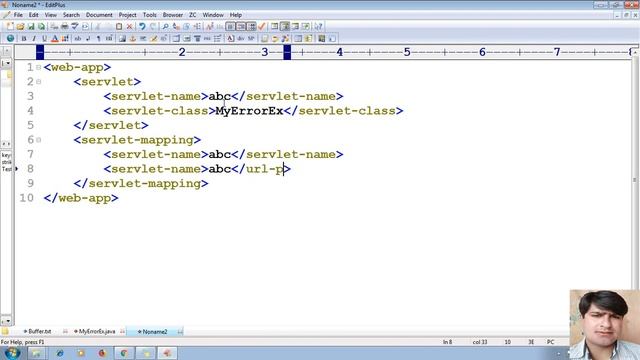640x360 pixels.
Task: Open the side panel dropdown arrow
Action: 7,63
